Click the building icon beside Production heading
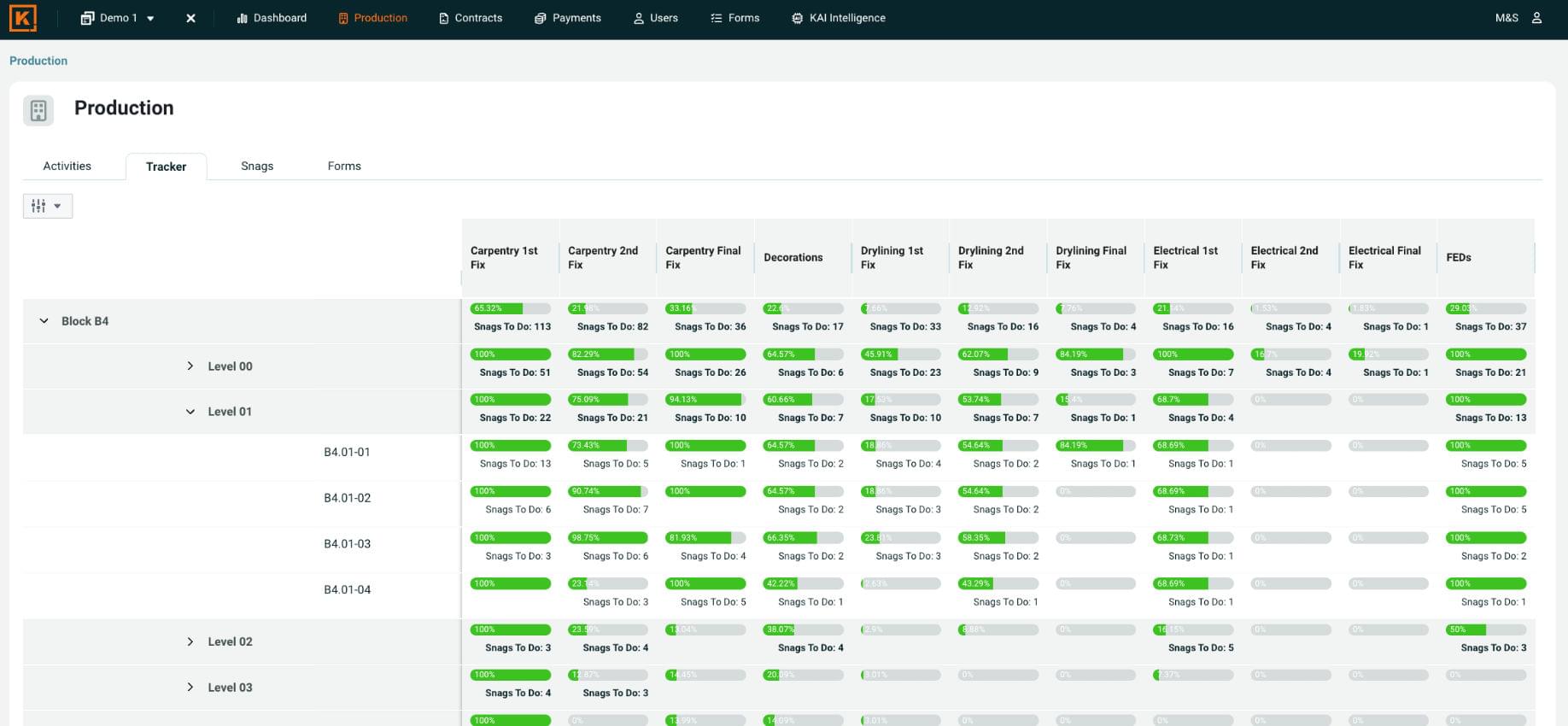 click(x=38, y=110)
